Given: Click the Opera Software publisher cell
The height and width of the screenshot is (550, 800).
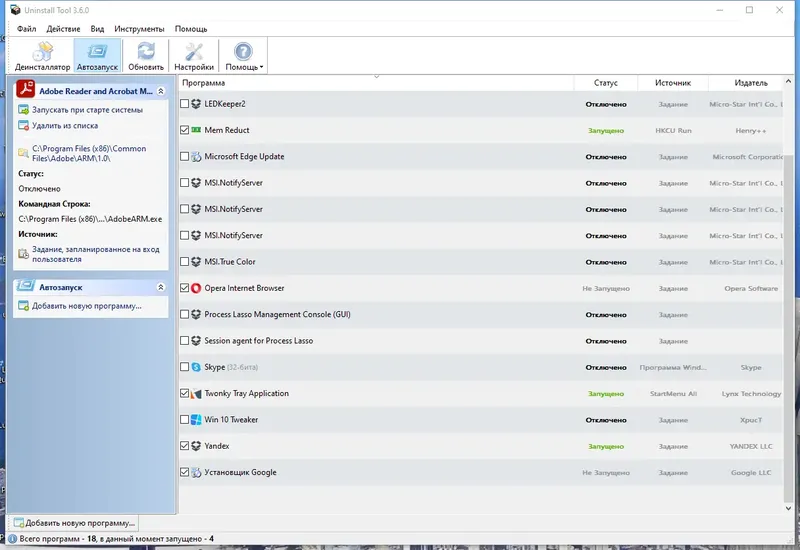Looking at the screenshot, I should click(751, 289).
